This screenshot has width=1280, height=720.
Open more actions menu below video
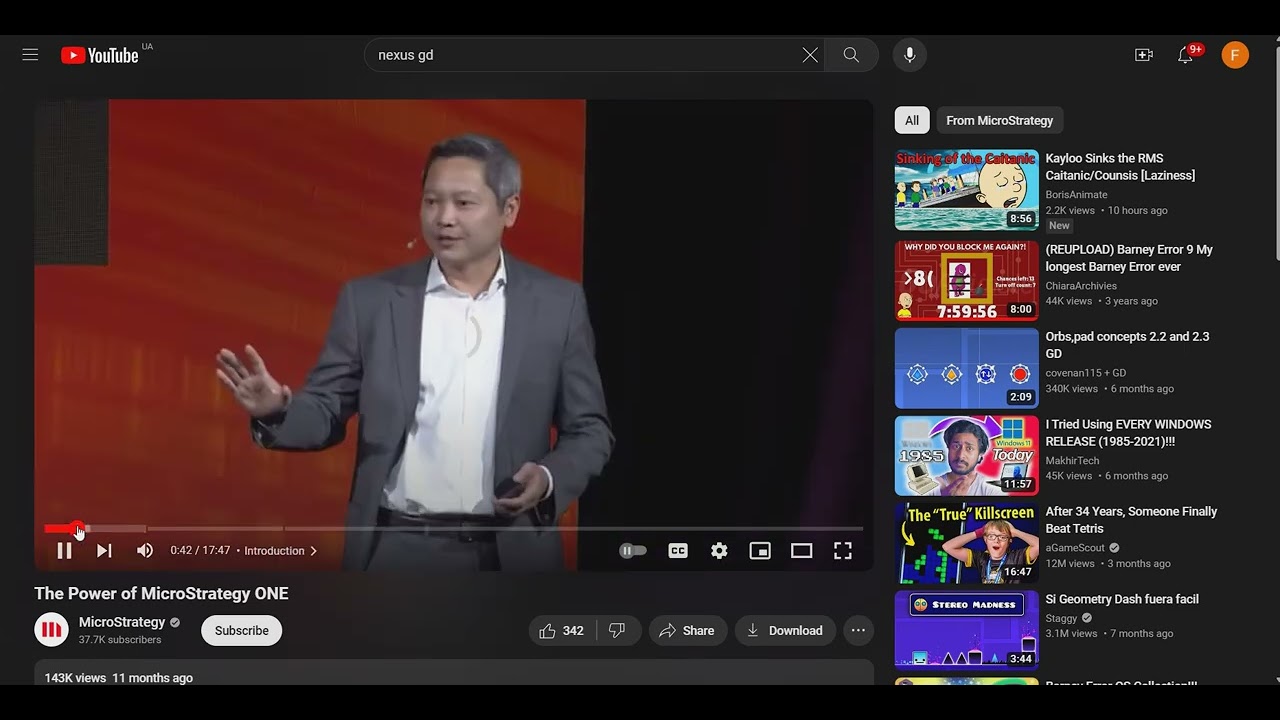(x=858, y=631)
